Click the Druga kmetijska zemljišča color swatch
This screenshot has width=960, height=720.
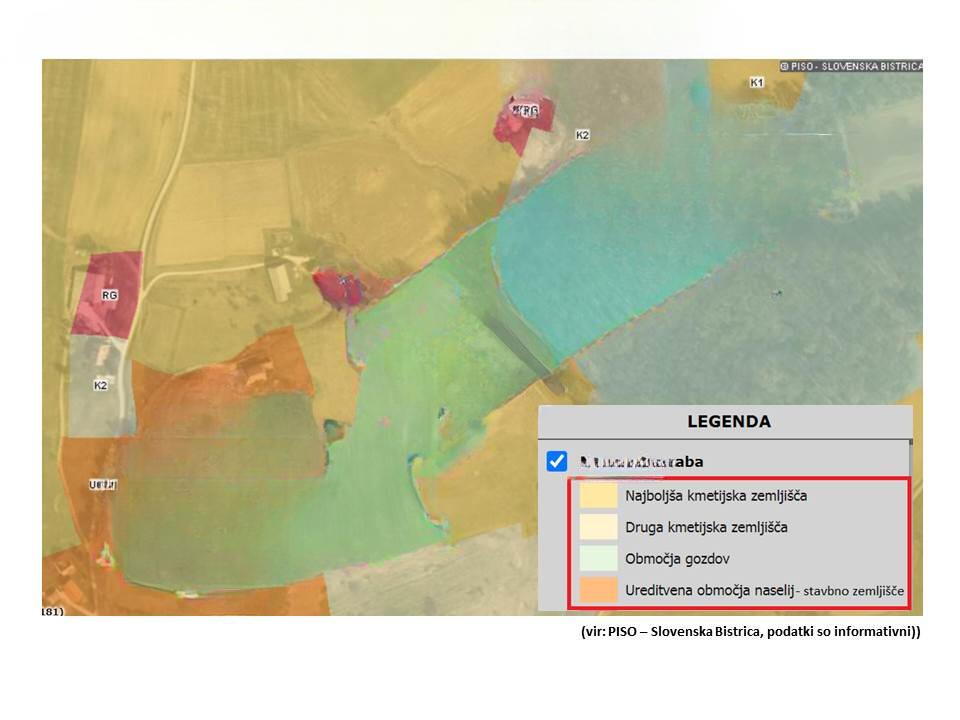pos(598,527)
